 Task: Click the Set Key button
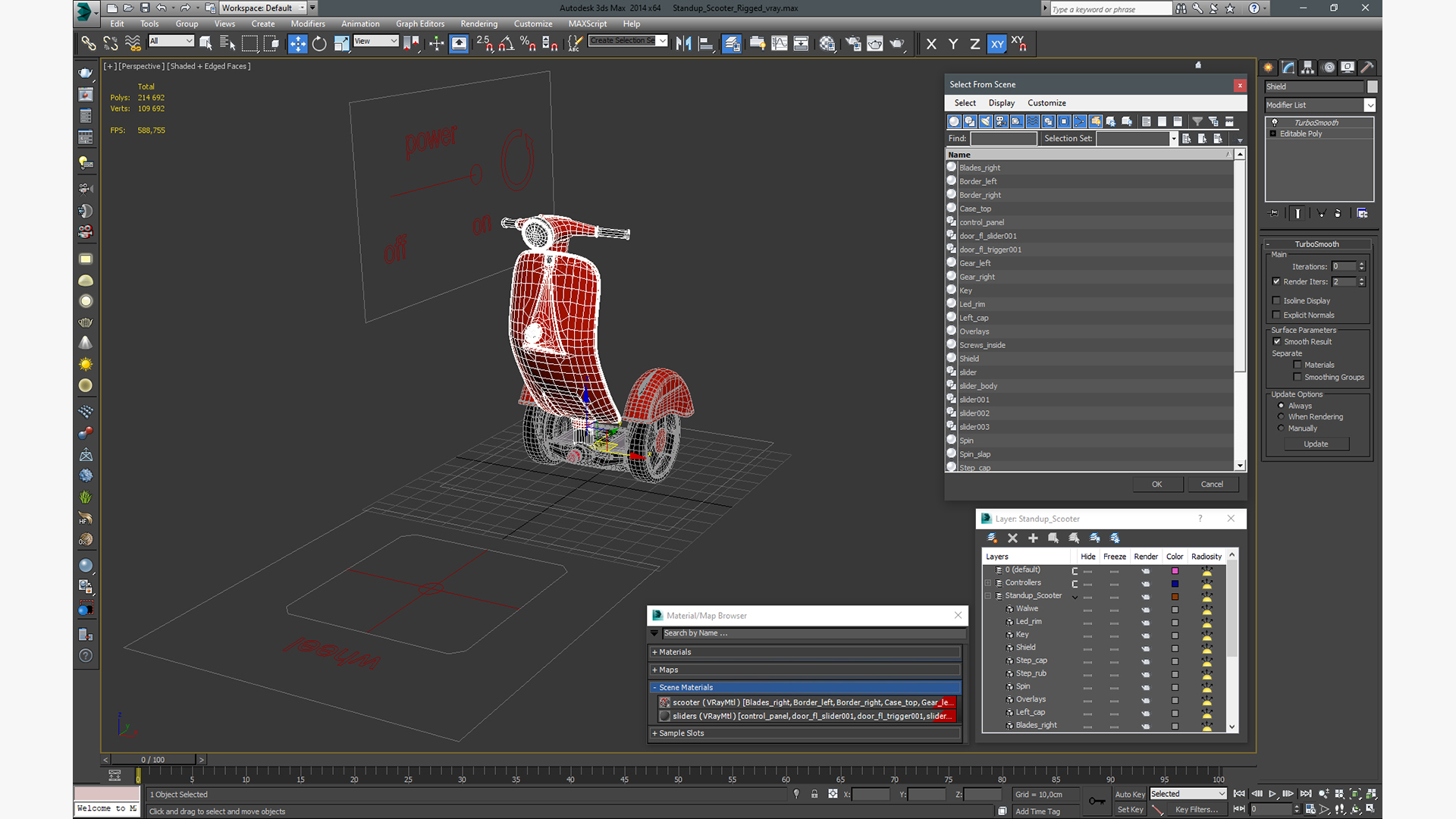pos(1130,810)
